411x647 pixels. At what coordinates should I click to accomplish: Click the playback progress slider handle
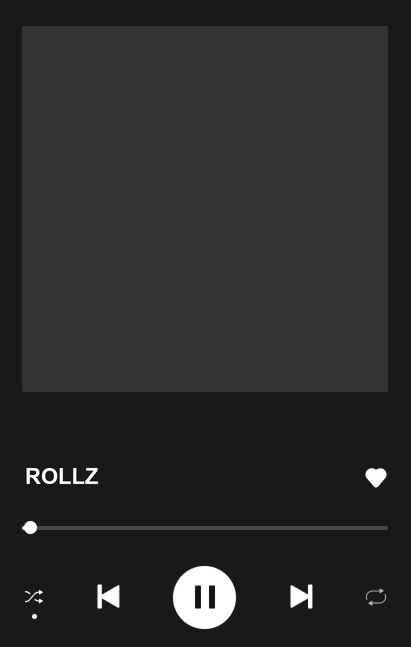point(30,528)
